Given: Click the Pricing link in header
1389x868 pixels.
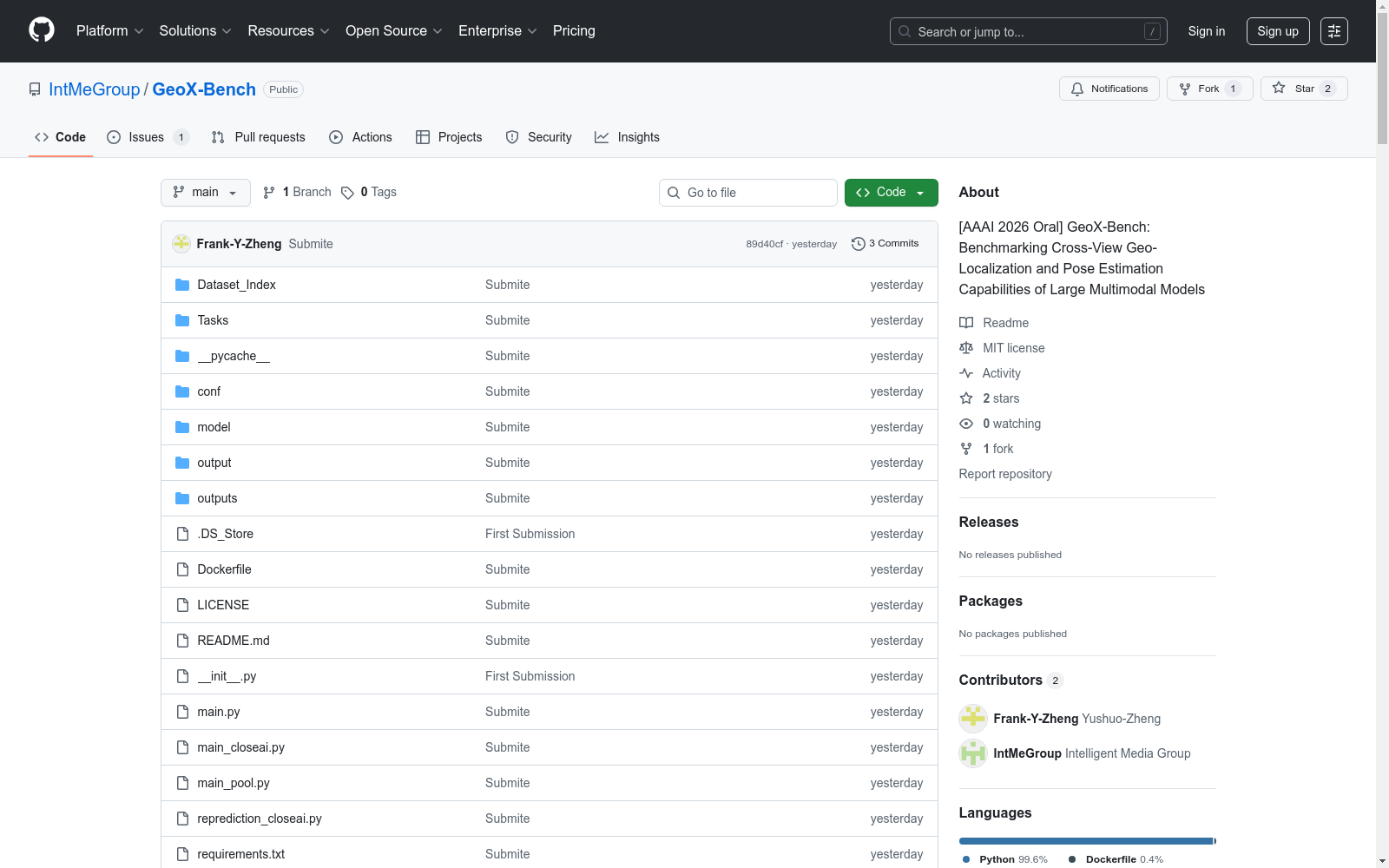Looking at the screenshot, I should 574,31.
